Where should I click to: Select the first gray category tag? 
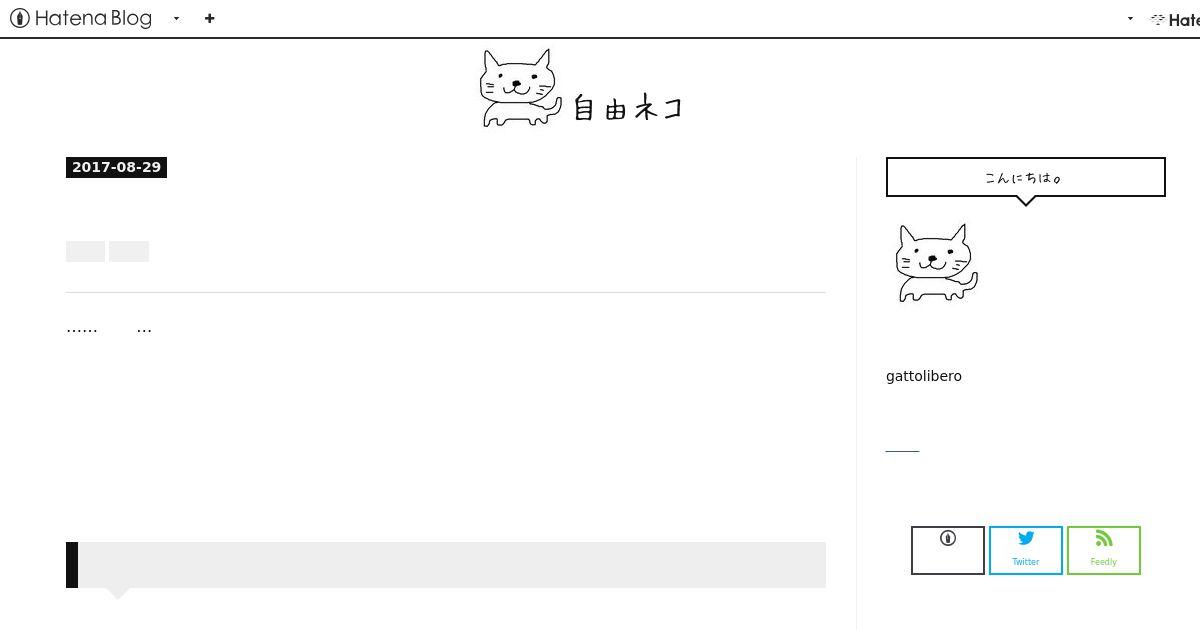(85, 251)
